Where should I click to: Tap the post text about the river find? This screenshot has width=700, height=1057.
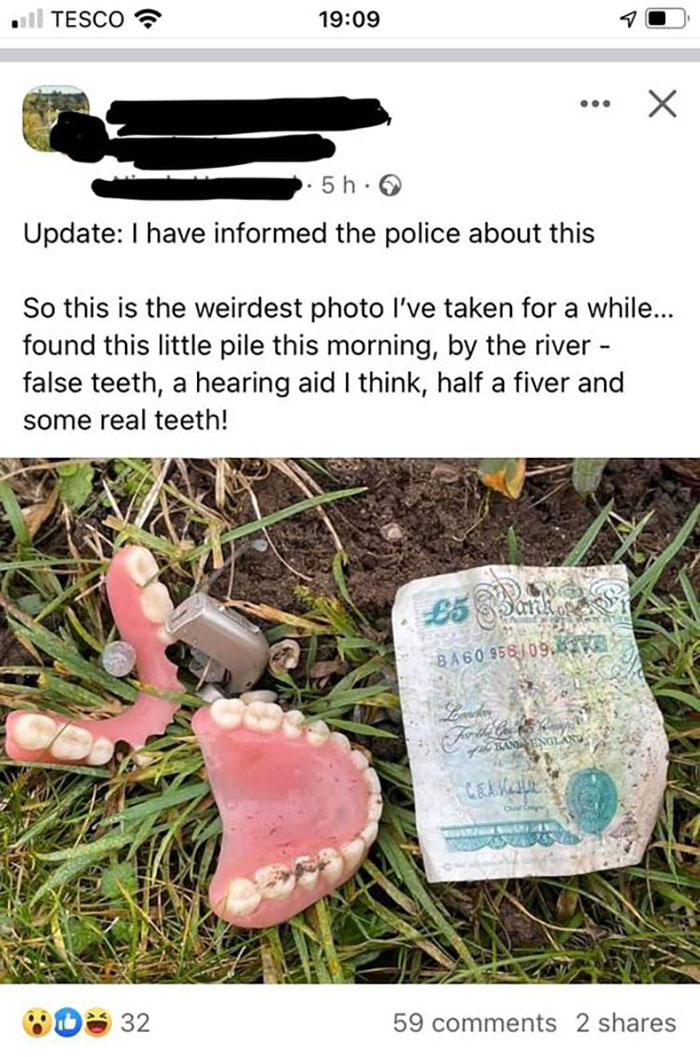pos(348,364)
